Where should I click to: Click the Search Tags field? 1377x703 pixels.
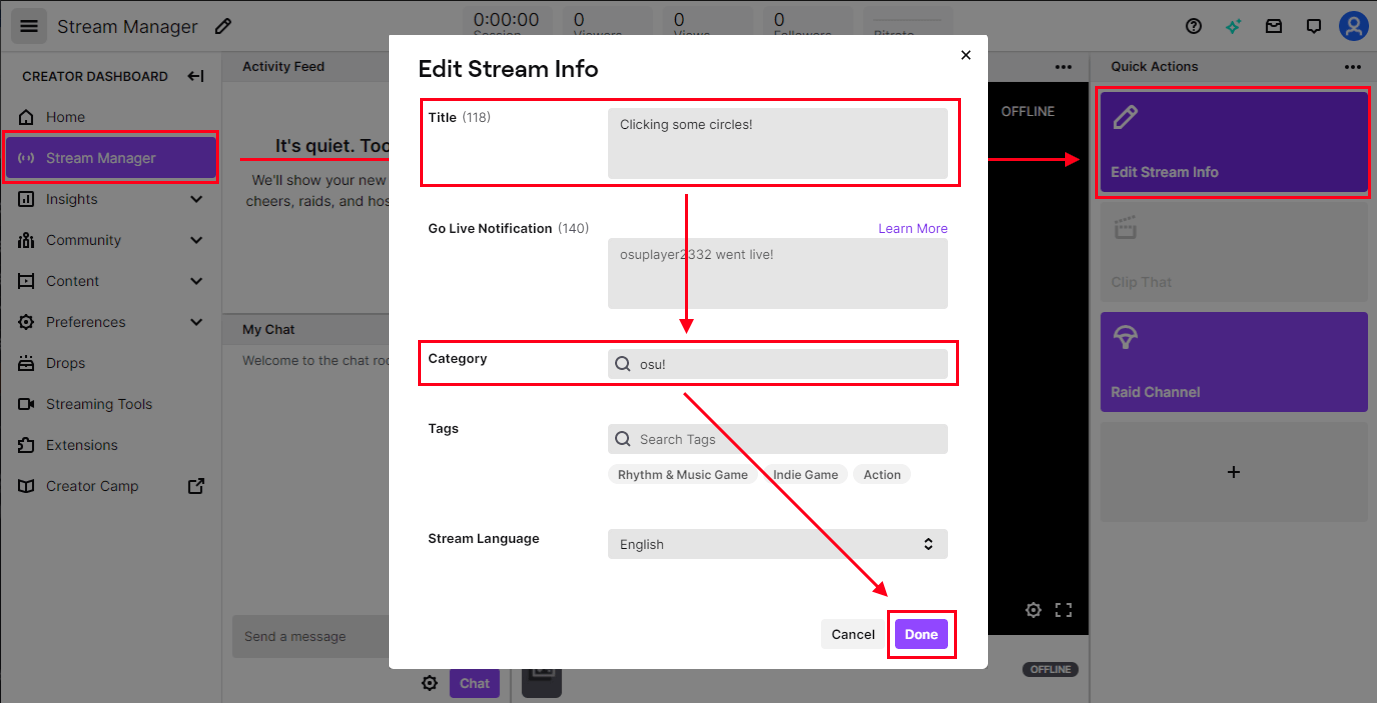778,439
